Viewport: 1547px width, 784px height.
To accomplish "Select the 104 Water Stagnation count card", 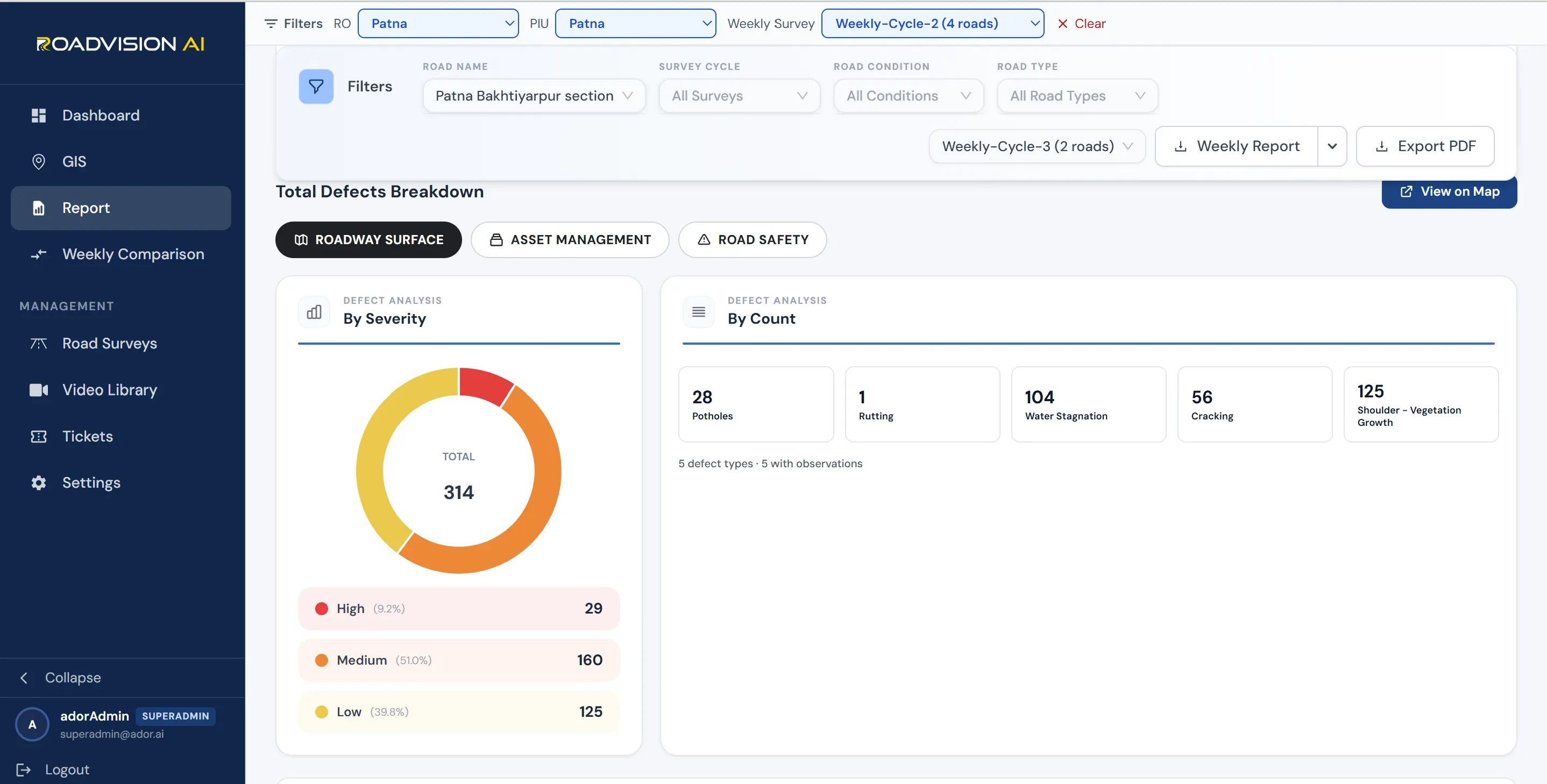I will 1088,404.
